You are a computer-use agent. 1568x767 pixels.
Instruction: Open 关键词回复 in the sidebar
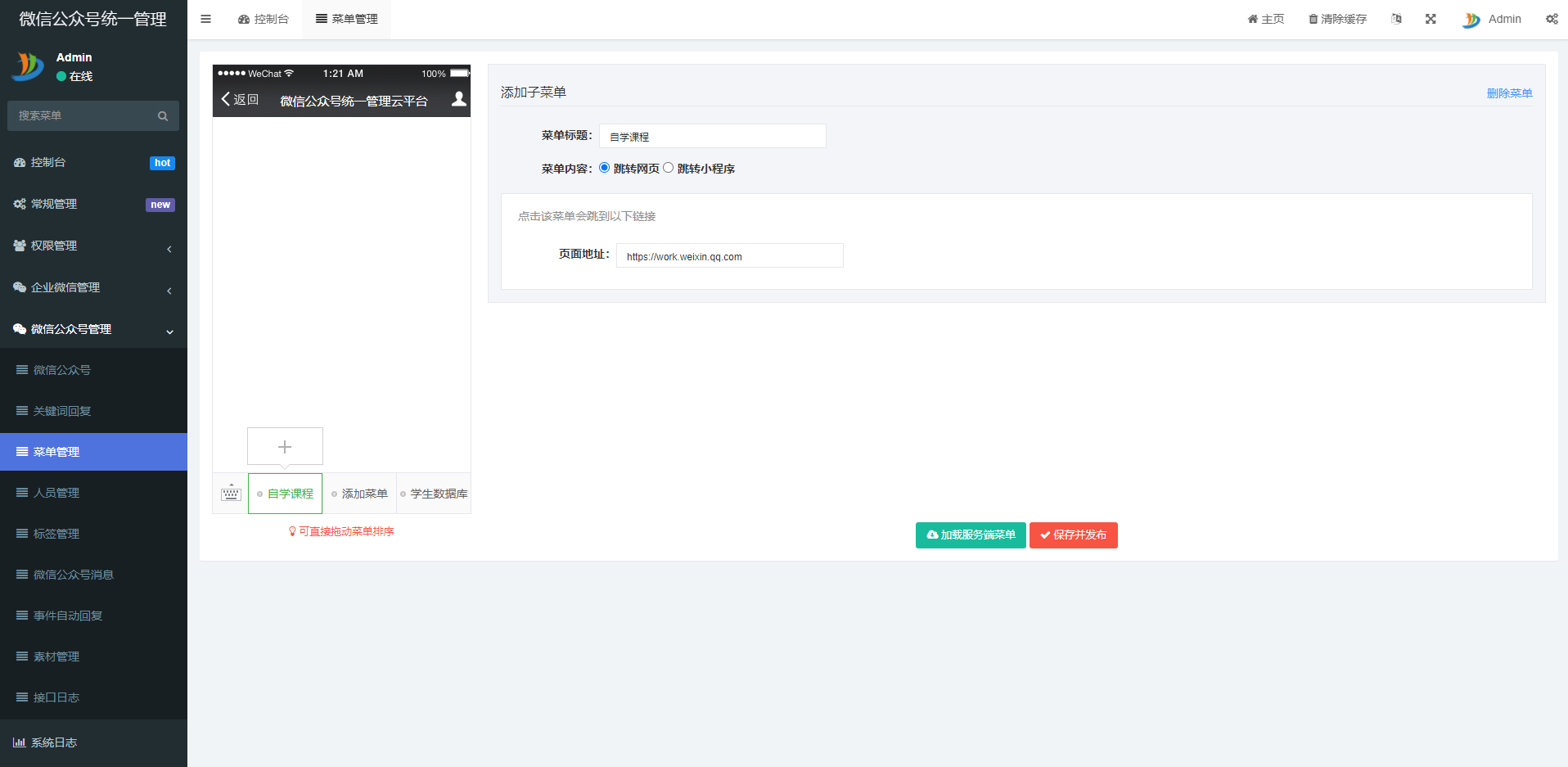[x=62, y=411]
